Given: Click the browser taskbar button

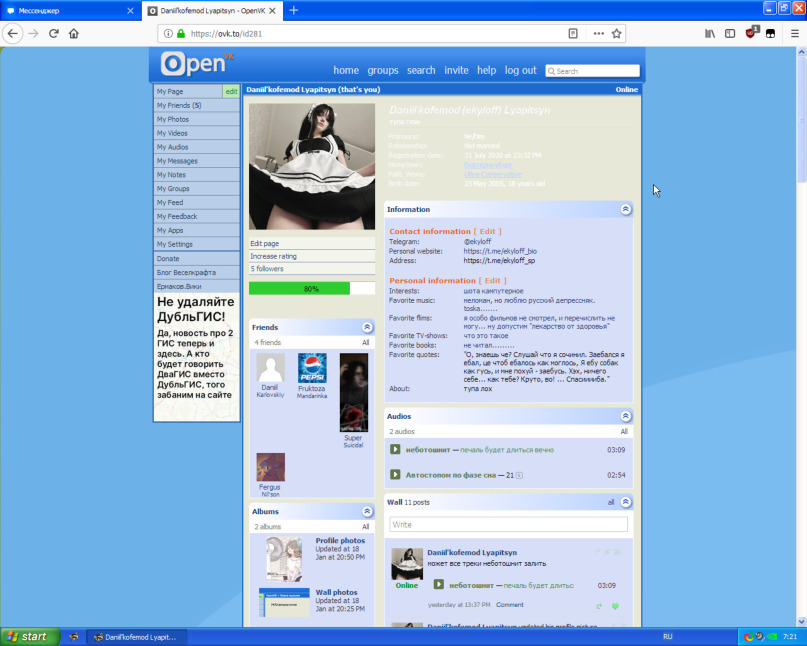Looking at the screenshot, I should point(136,637).
